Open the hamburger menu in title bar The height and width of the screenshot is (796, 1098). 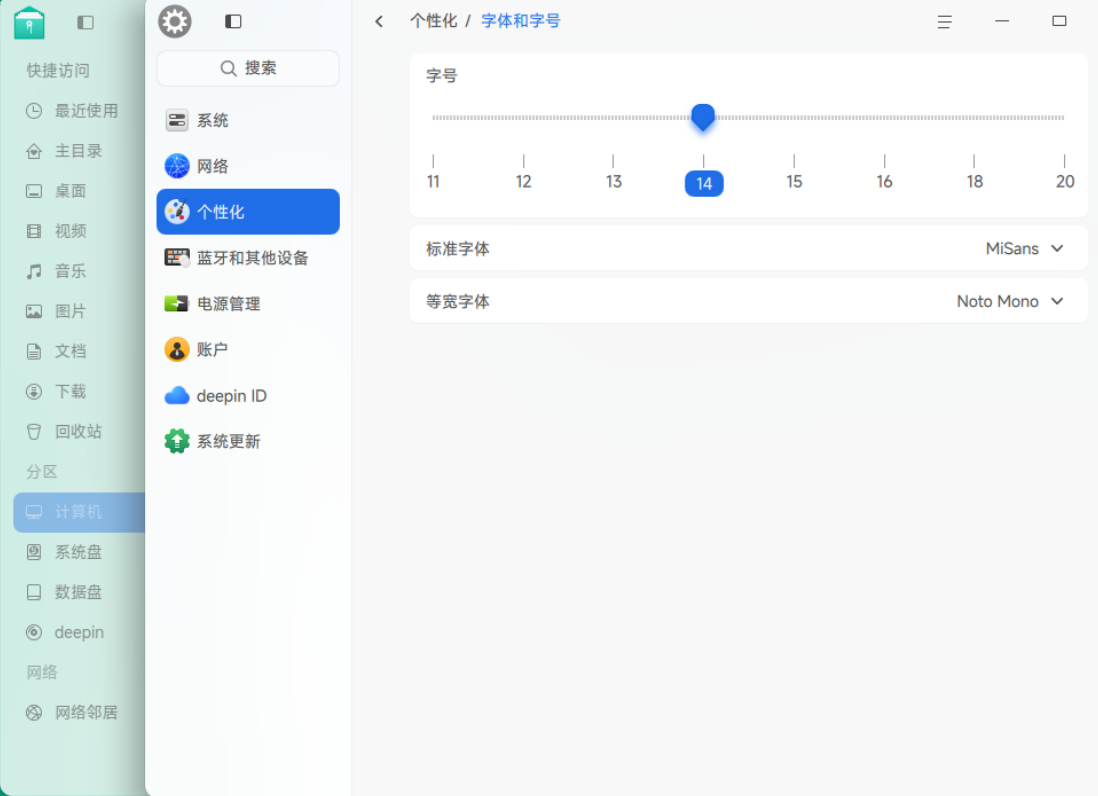(945, 22)
